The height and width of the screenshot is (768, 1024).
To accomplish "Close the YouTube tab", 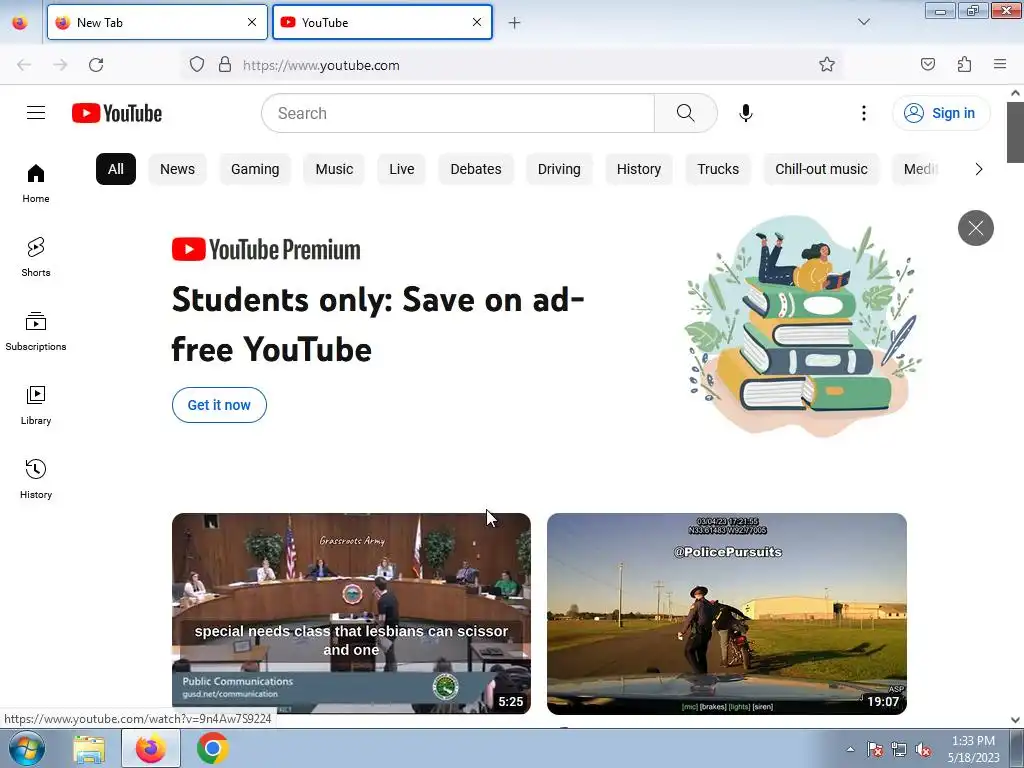I will click(477, 22).
